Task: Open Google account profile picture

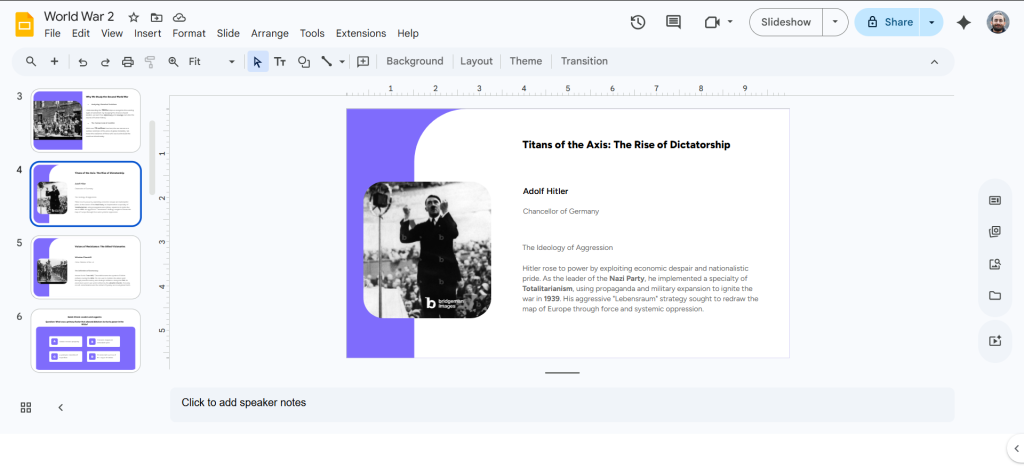Action: click(x=997, y=22)
